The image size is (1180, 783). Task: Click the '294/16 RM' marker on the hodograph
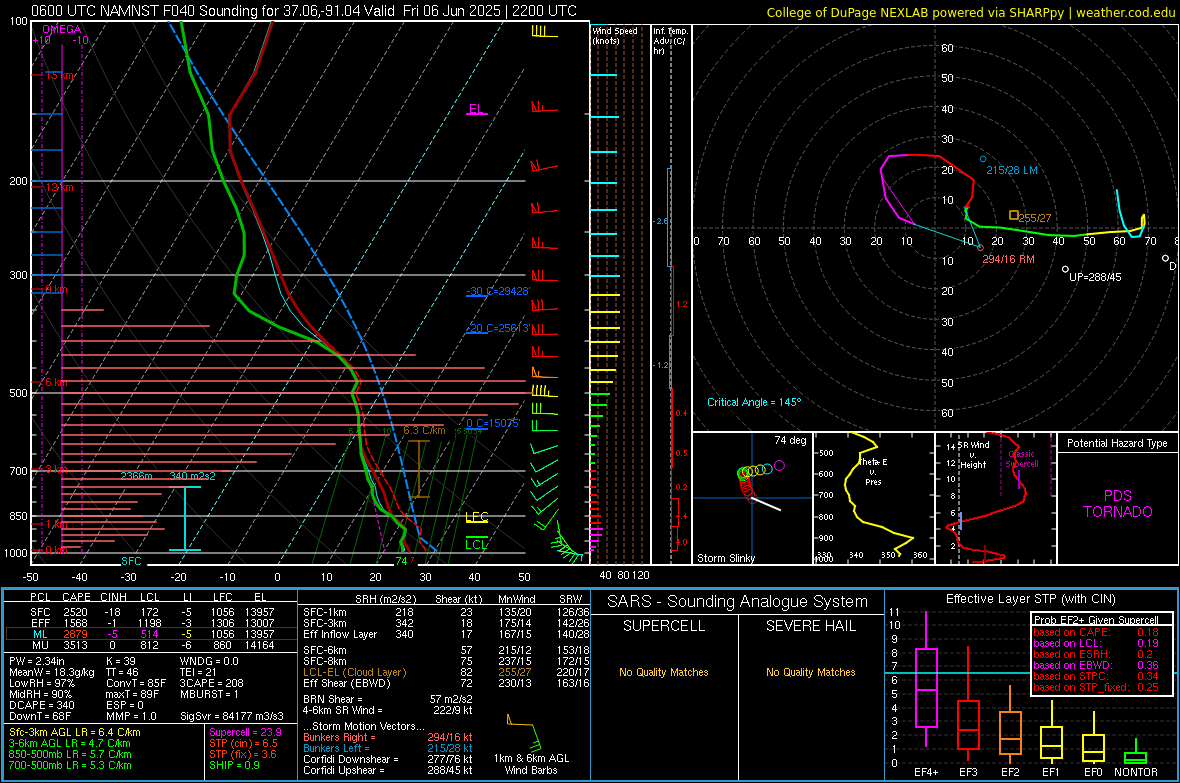(x=980, y=247)
